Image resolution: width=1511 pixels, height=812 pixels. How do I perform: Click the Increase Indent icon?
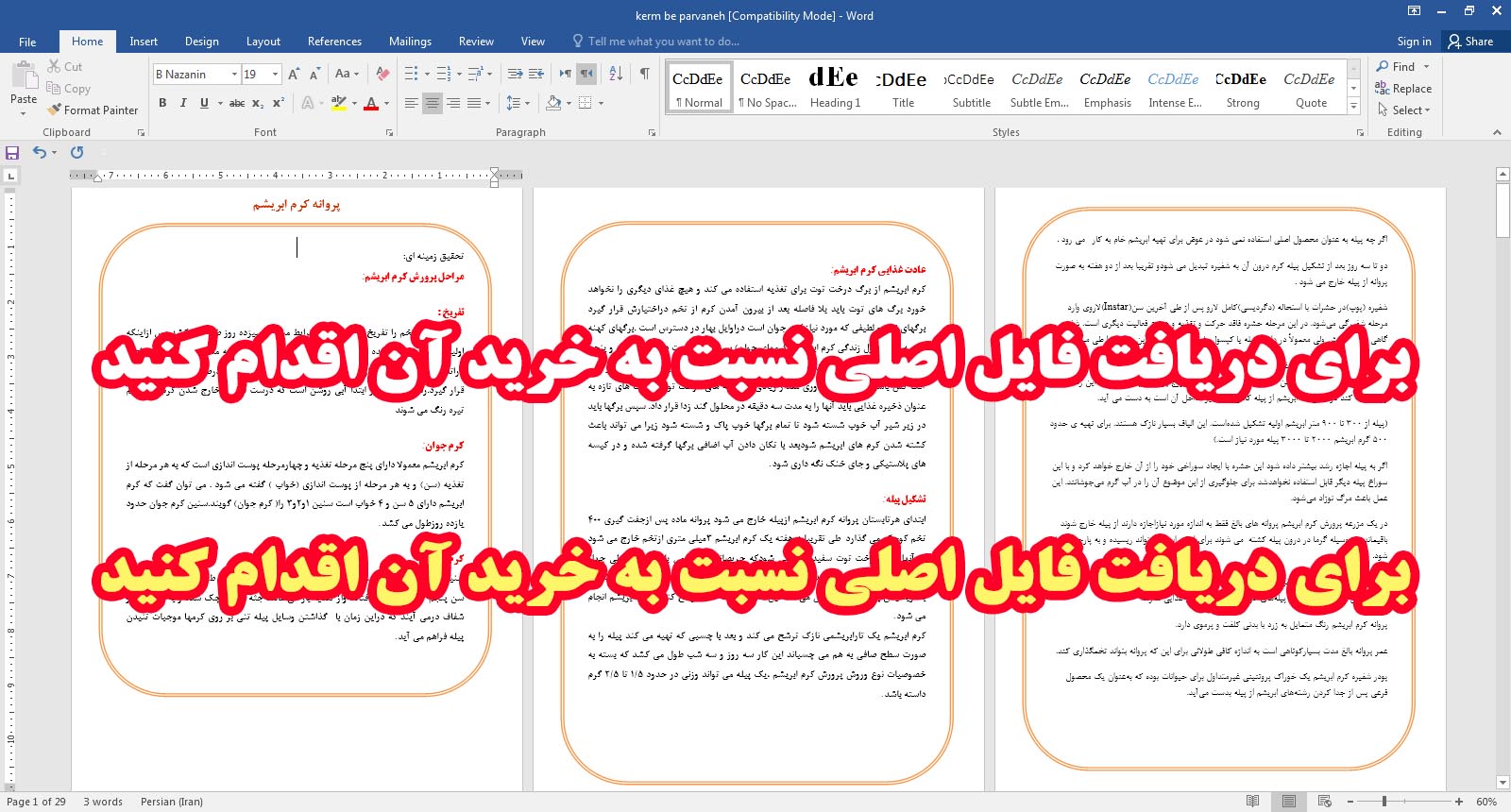point(536,74)
